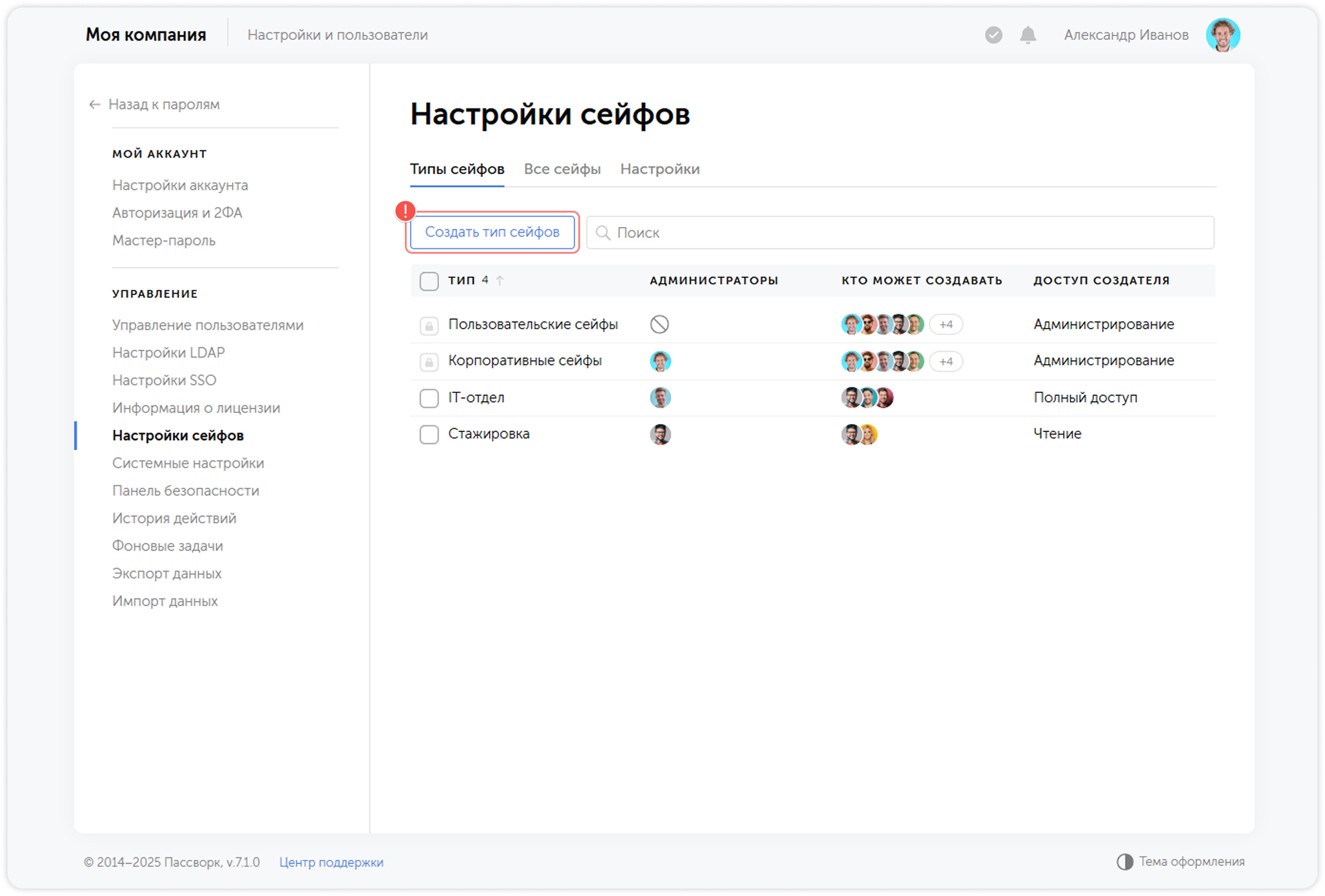Click Чтение cell in Стажировка row
Screen dimensions: 1325x896
1057,433
